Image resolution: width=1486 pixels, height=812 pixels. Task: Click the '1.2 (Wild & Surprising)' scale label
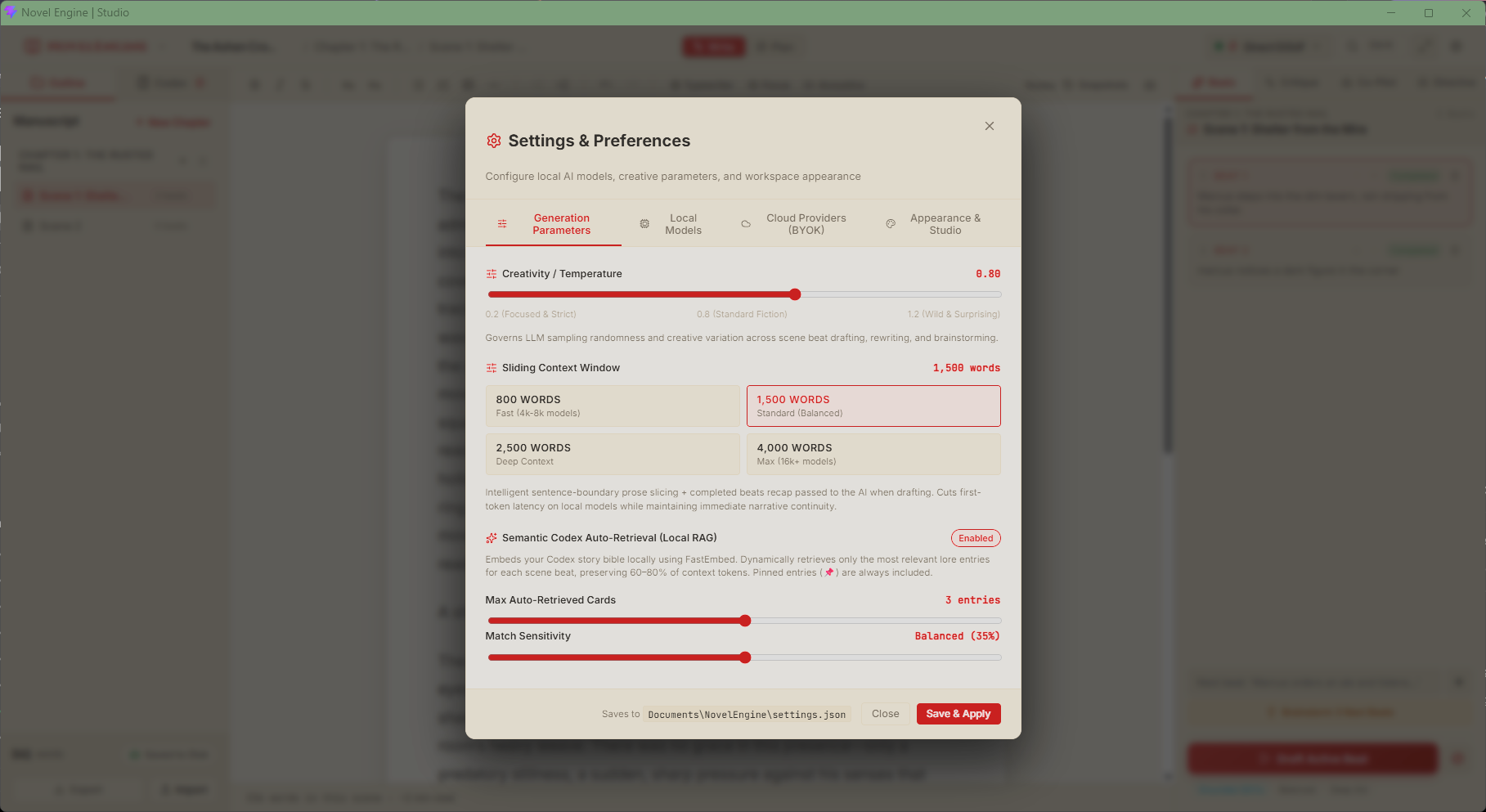(954, 314)
